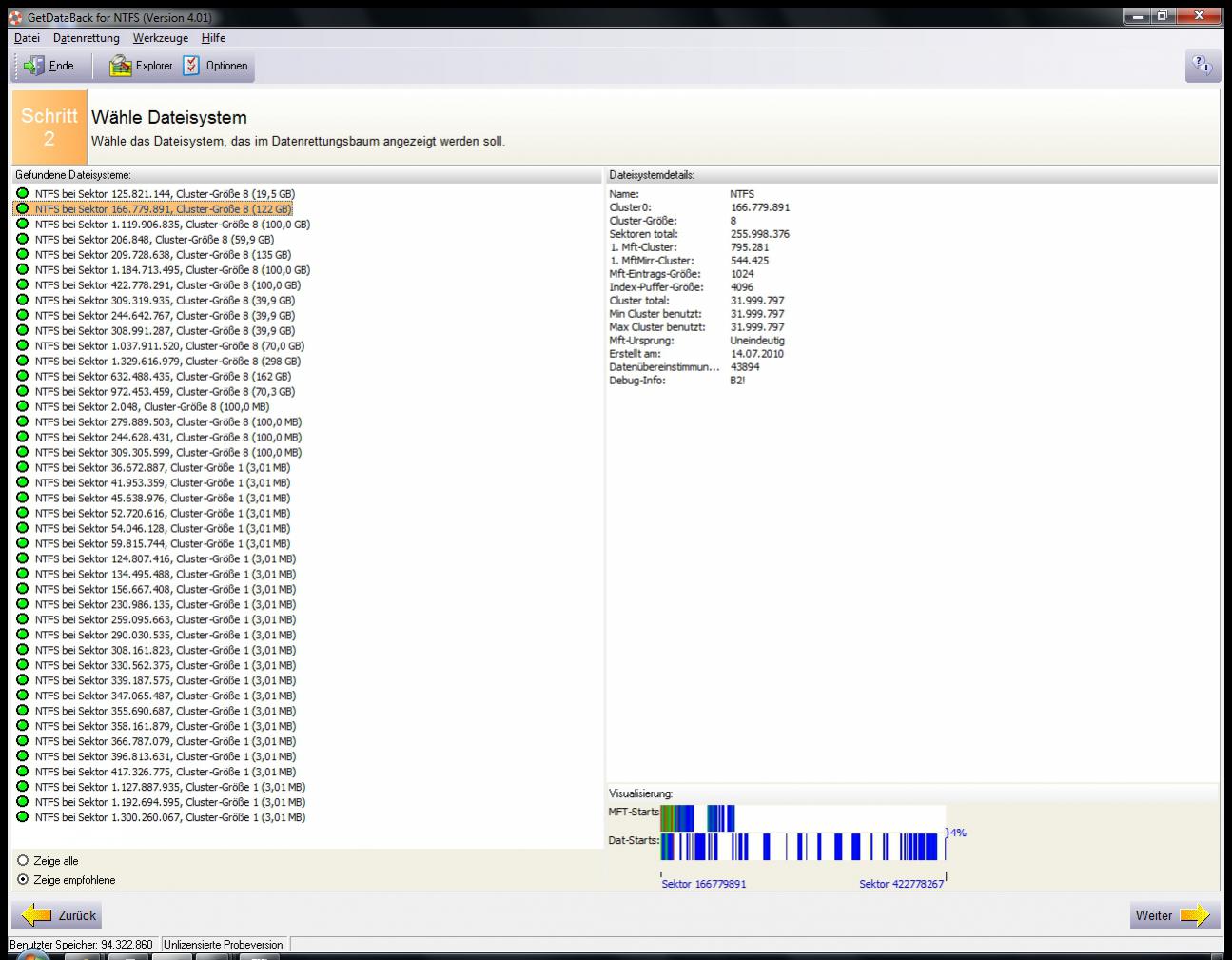Select NTFS at Sektor 972.453.459 (70,3 GB)
Image resolution: width=1232 pixels, height=960 pixels.
pos(156,392)
